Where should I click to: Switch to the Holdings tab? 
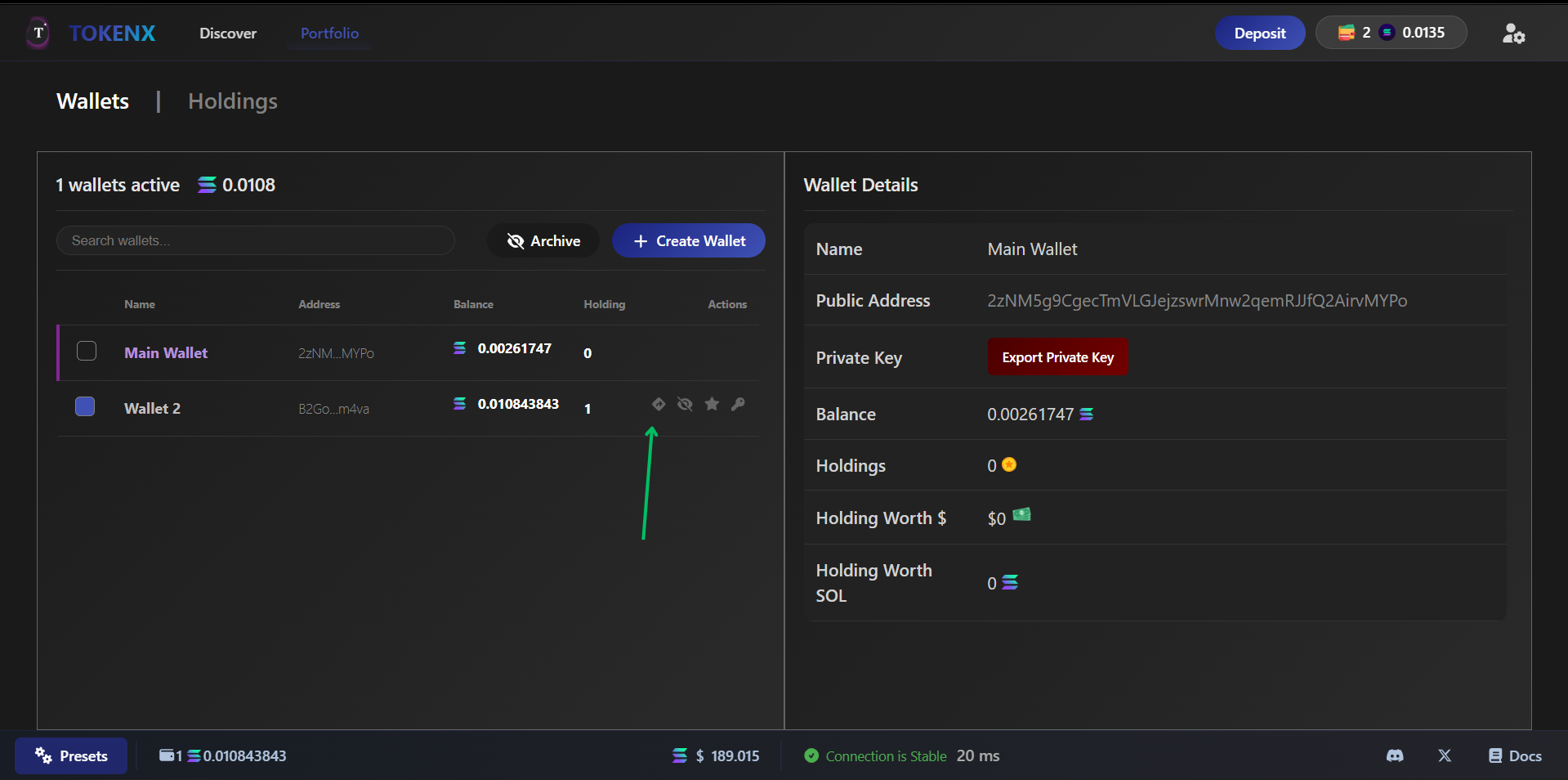pyautogui.click(x=232, y=101)
